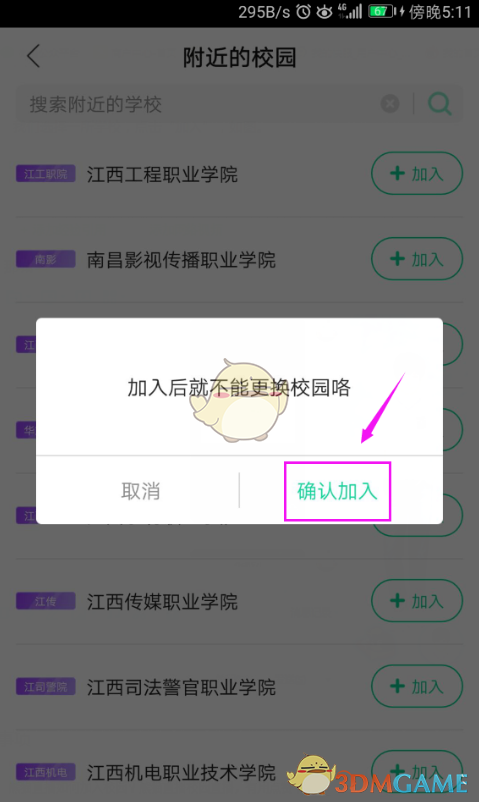Image resolution: width=479 pixels, height=802 pixels.
Task: Cancel the dialog with 取消
Action: (141, 492)
